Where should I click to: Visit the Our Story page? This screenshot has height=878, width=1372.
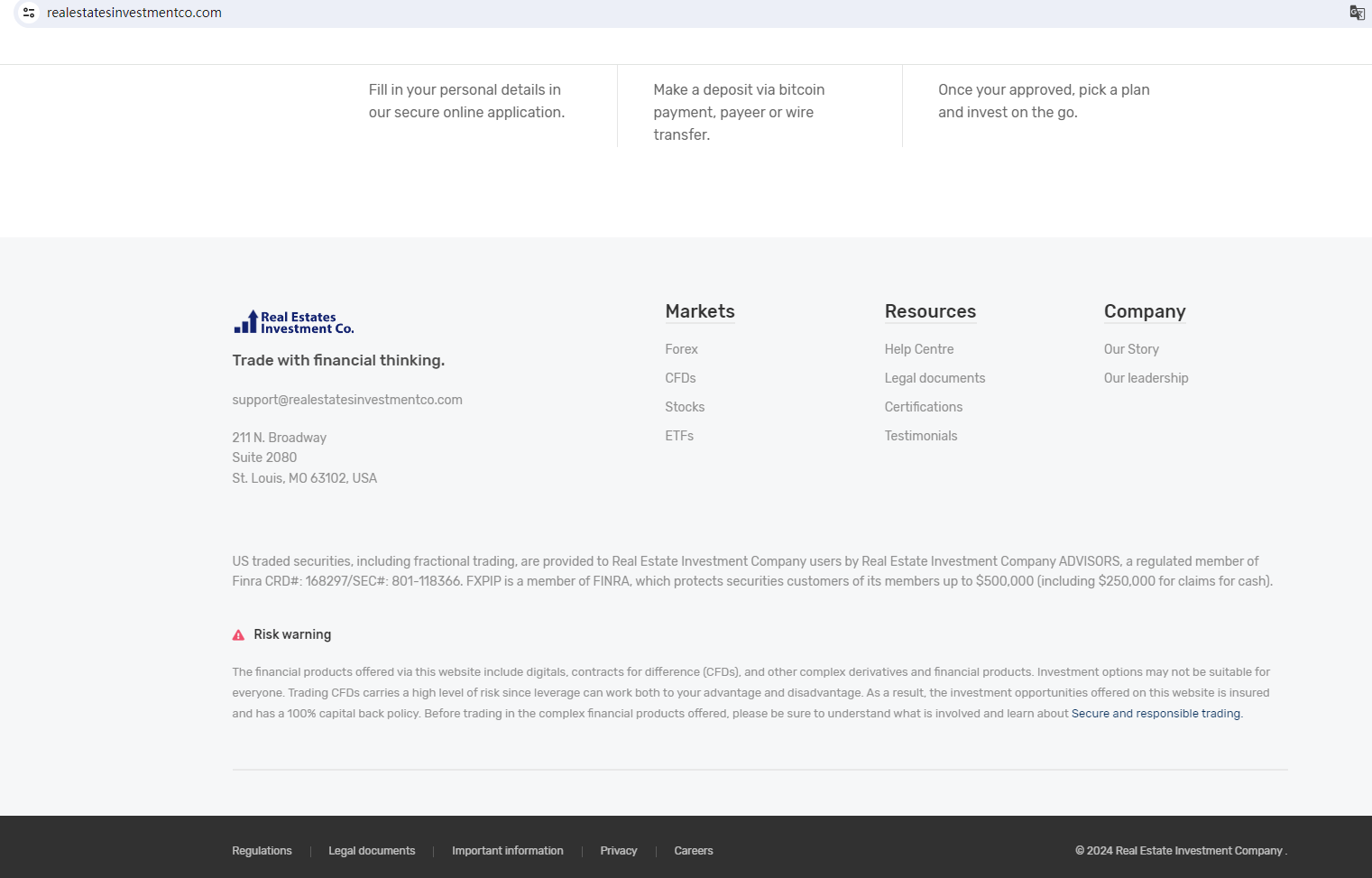(1131, 349)
